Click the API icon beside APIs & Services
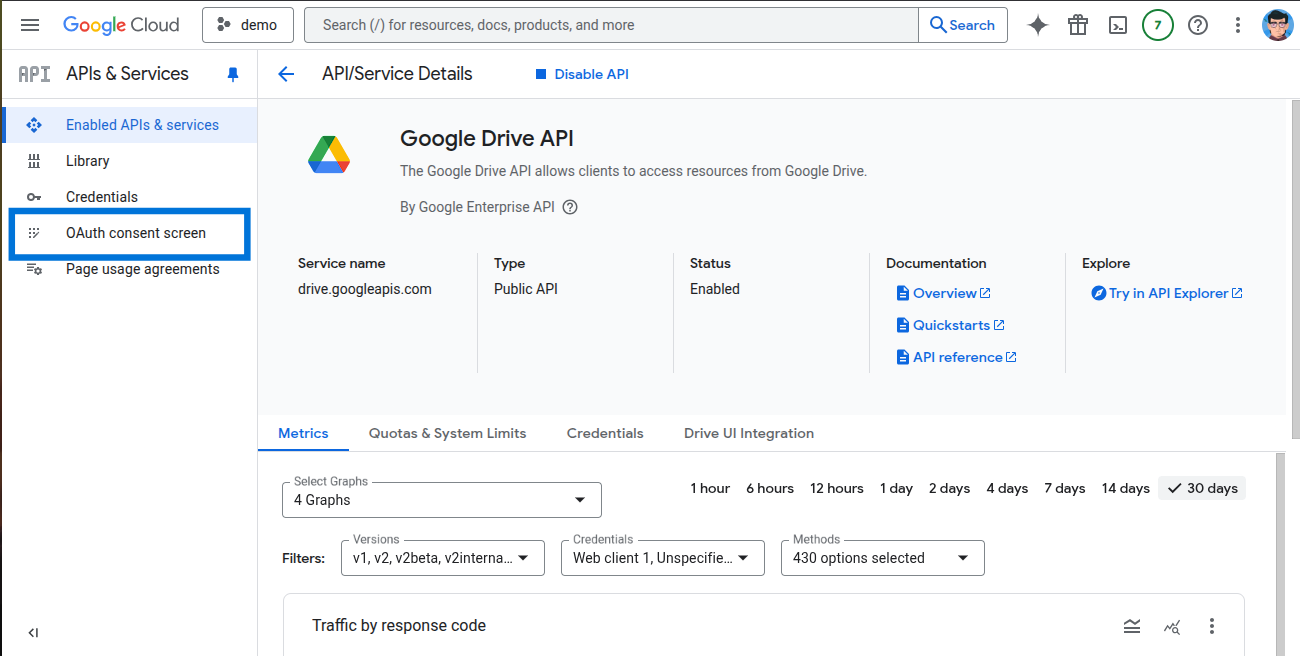1300x656 pixels. [34, 74]
